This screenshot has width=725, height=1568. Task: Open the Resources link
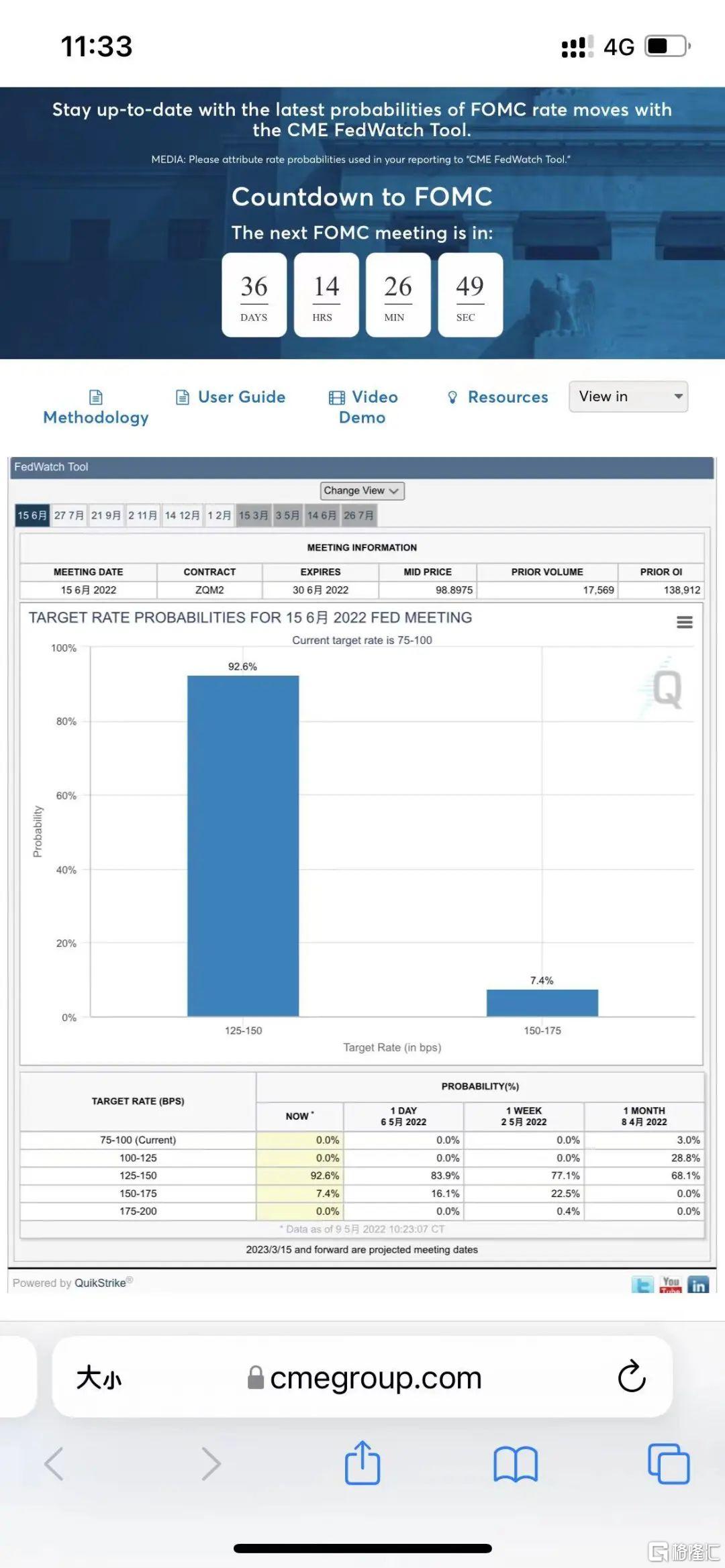pyautogui.click(x=497, y=397)
